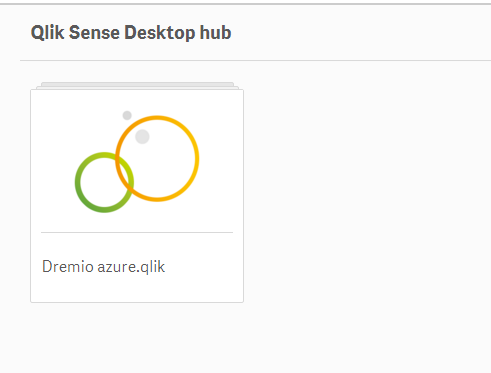Click the center of the orange circle thumbnail
This screenshot has height=373, width=491.
coord(157,158)
